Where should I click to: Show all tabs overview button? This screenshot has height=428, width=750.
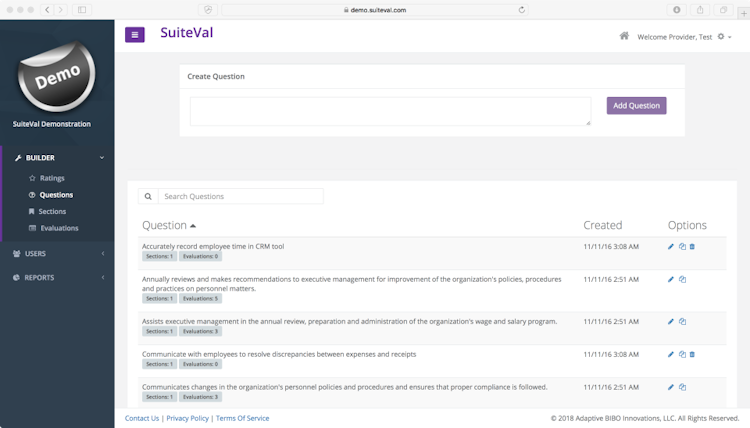click(x=723, y=10)
